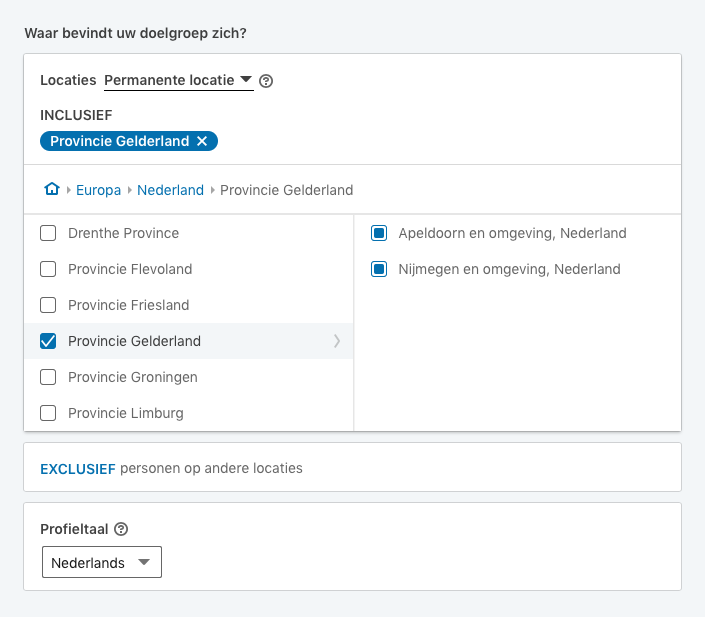This screenshot has height=617, width=705.
Task: Select the Provincie Groningen checkbox
Action: pyautogui.click(x=48, y=377)
